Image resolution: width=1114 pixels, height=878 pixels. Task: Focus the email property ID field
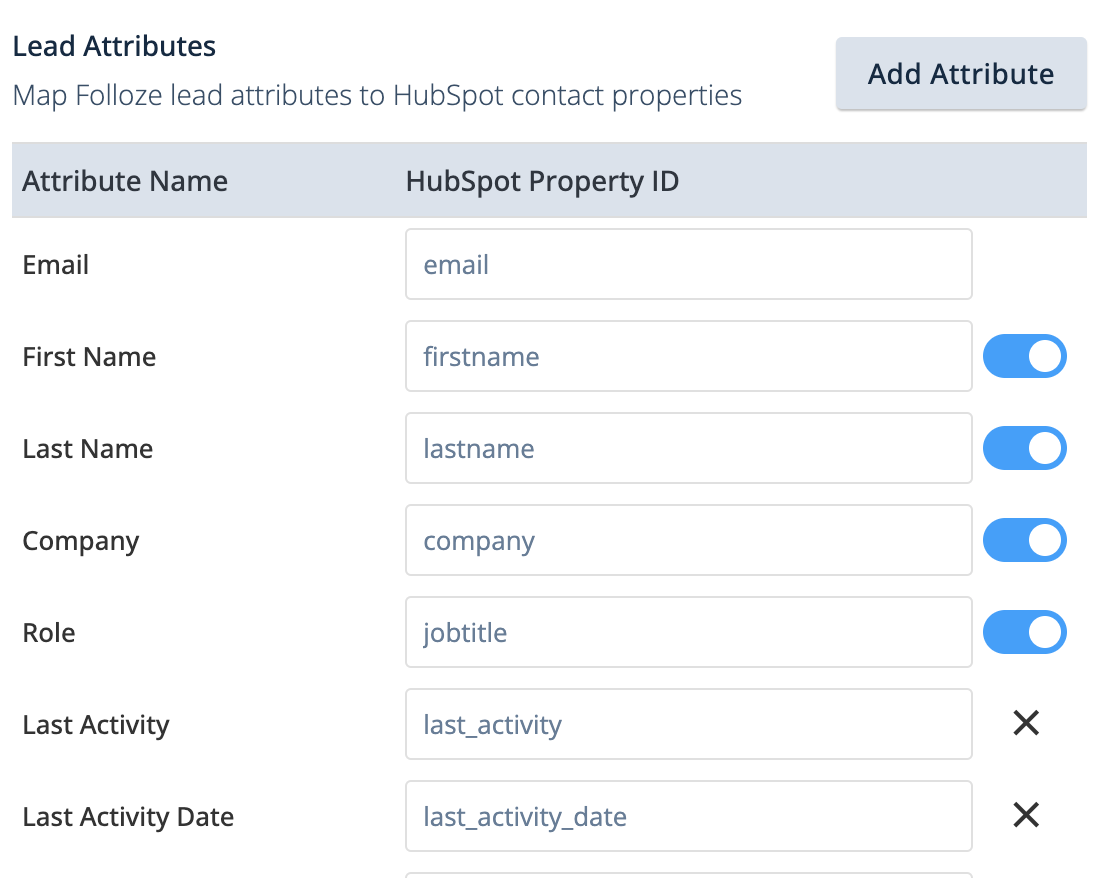(688, 264)
